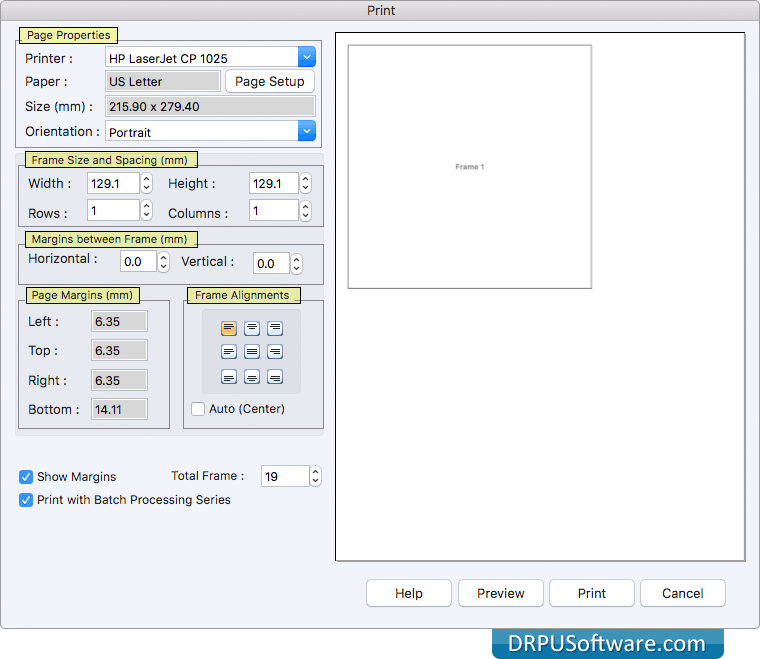Uncheck Print with Batch Processing Series
The width and height of the screenshot is (760, 659).
[26, 500]
